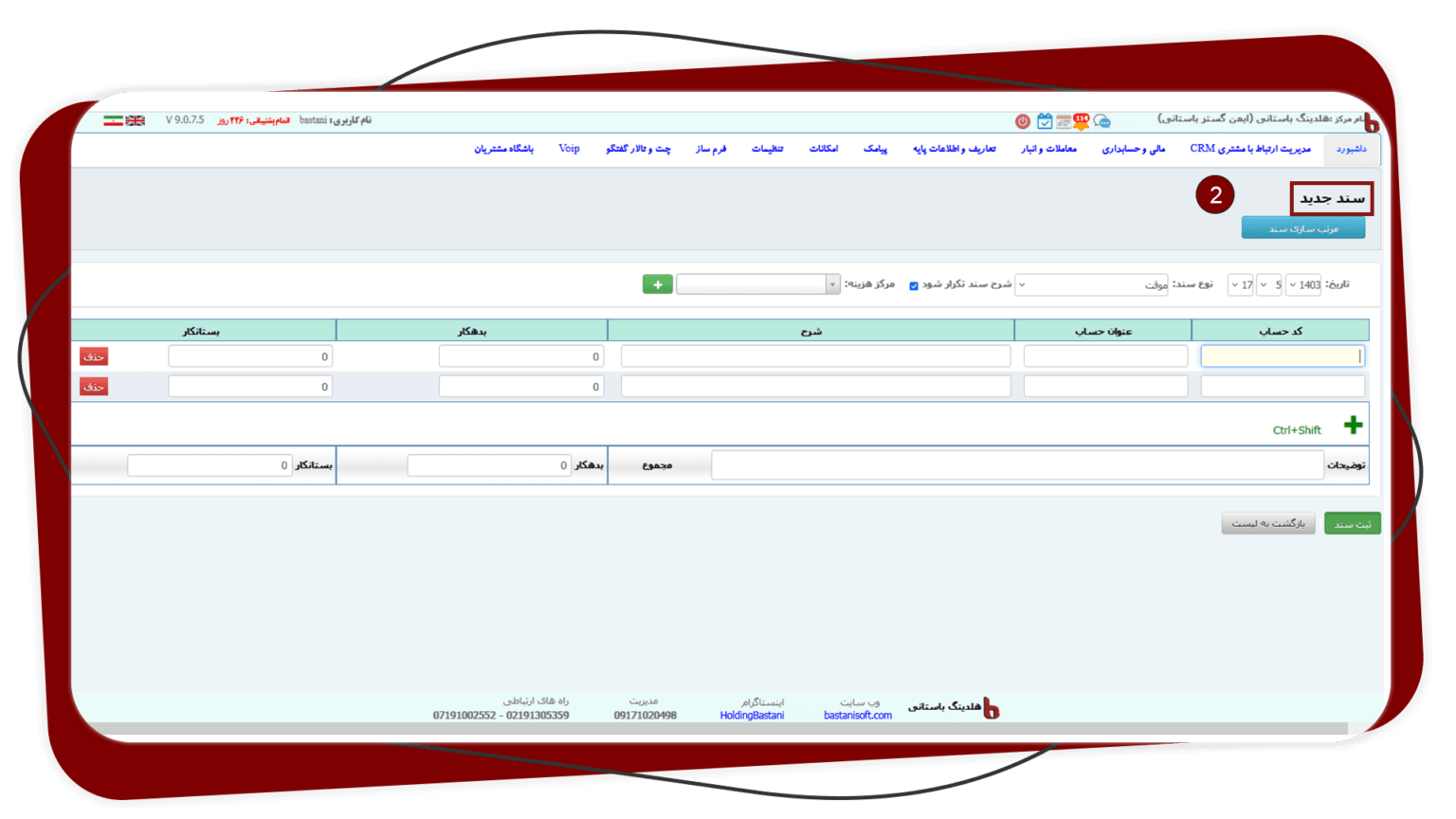The height and width of the screenshot is (819, 1456).
Task: Open the bastanisoft.com website link
Action: click(857, 716)
